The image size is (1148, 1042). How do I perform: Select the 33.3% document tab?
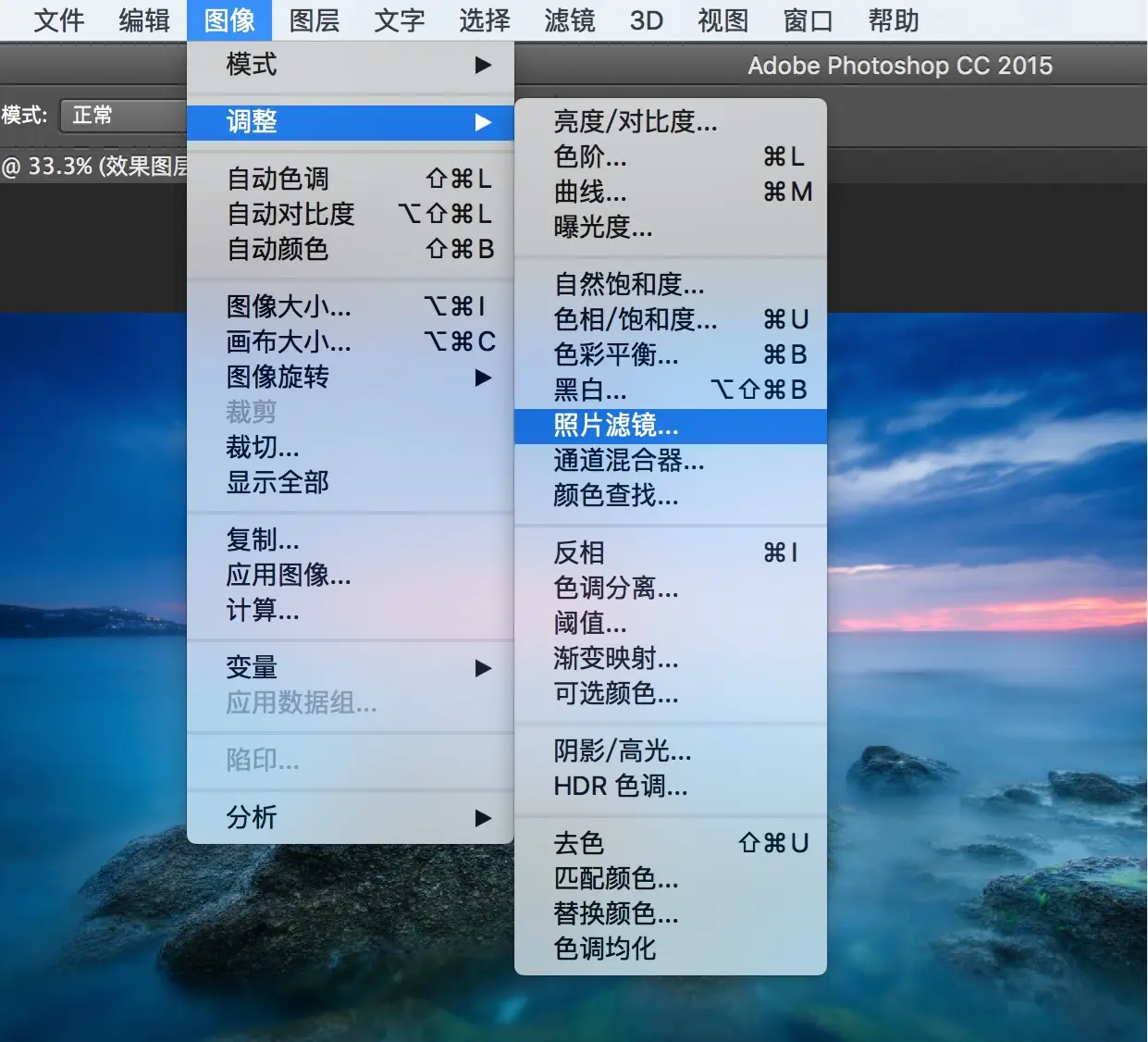pos(93,167)
